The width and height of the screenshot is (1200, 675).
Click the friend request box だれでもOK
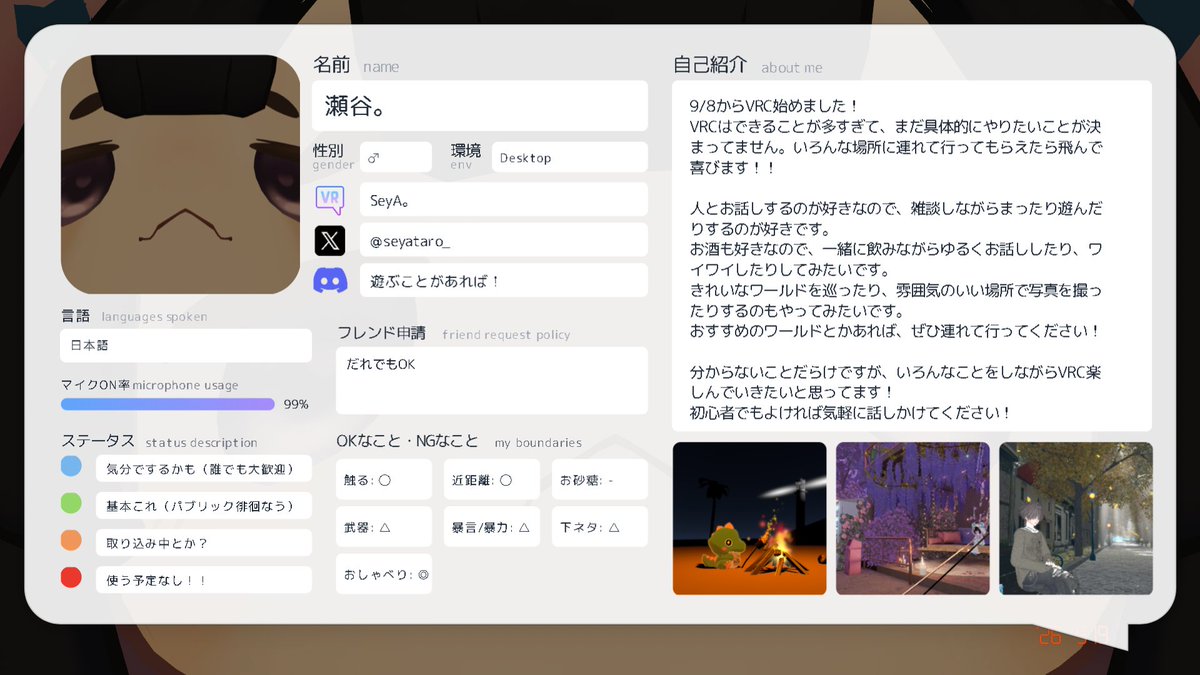492,381
